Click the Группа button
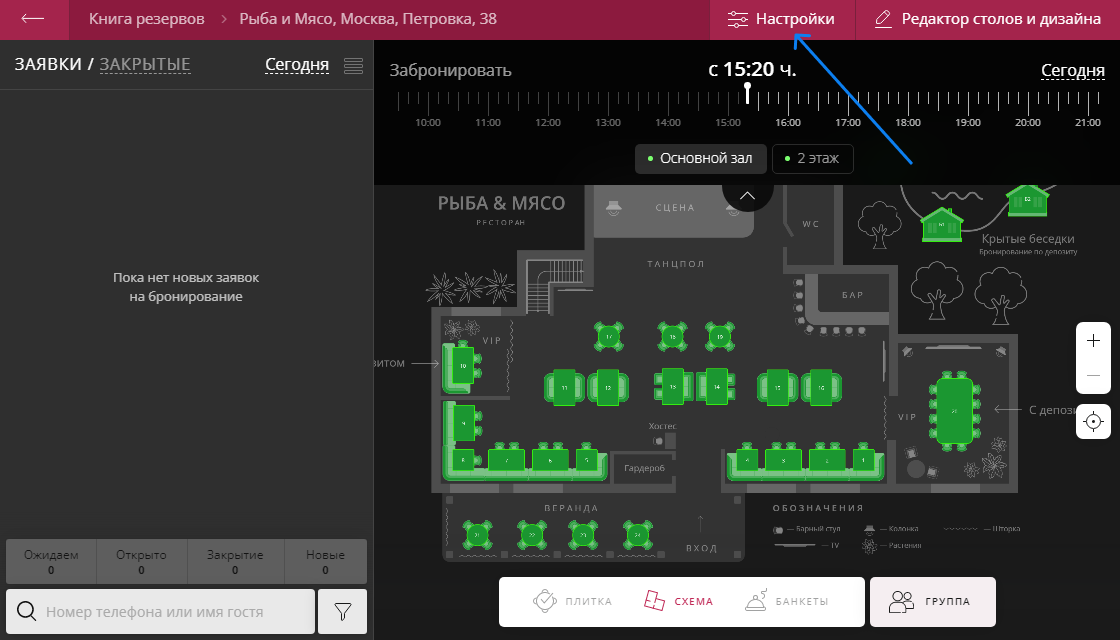This screenshot has height=640, width=1120. click(x=932, y=601)
